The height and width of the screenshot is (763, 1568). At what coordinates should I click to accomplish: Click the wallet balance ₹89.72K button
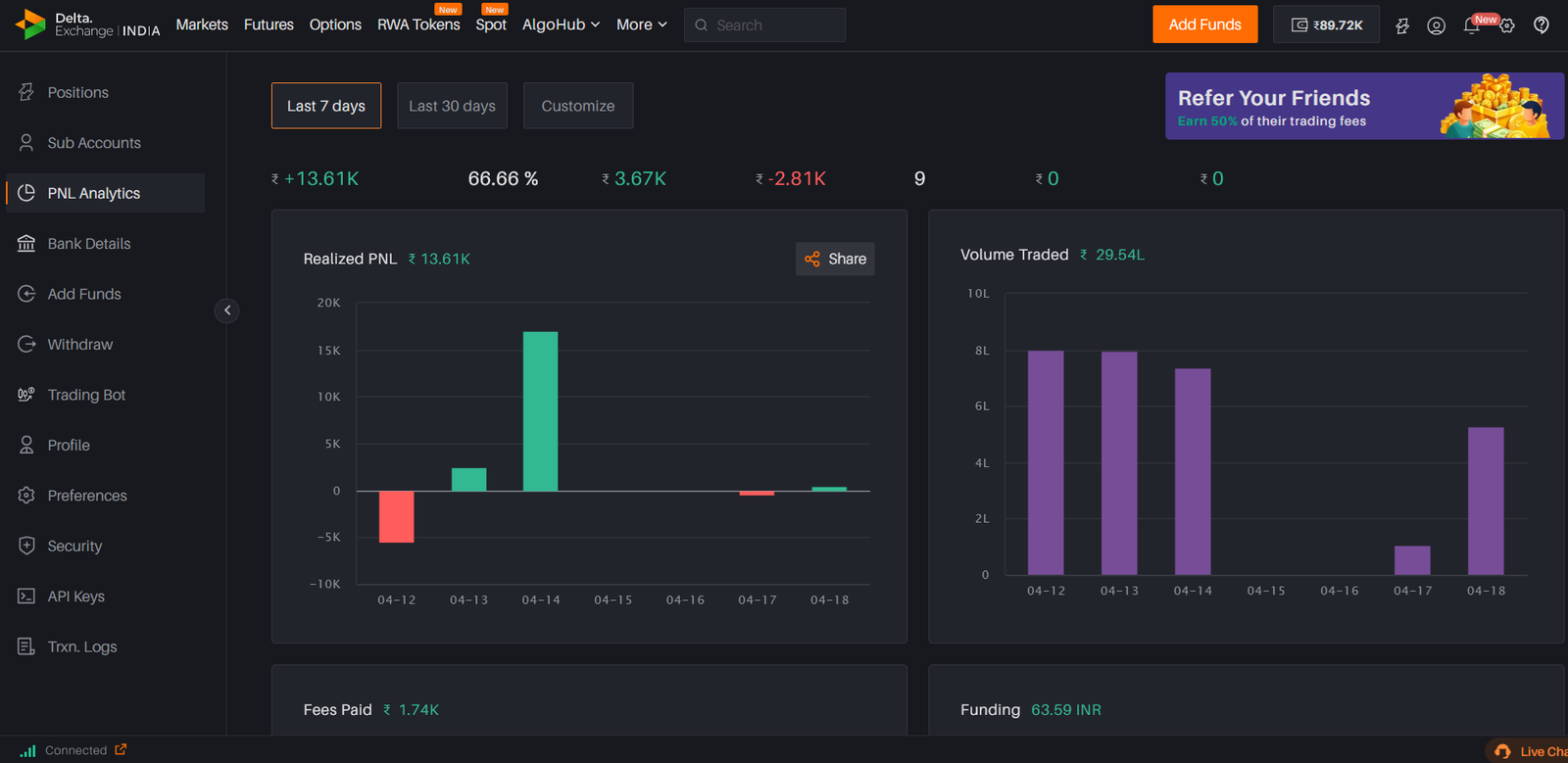pyautogui.click(x=1326, y=25)
